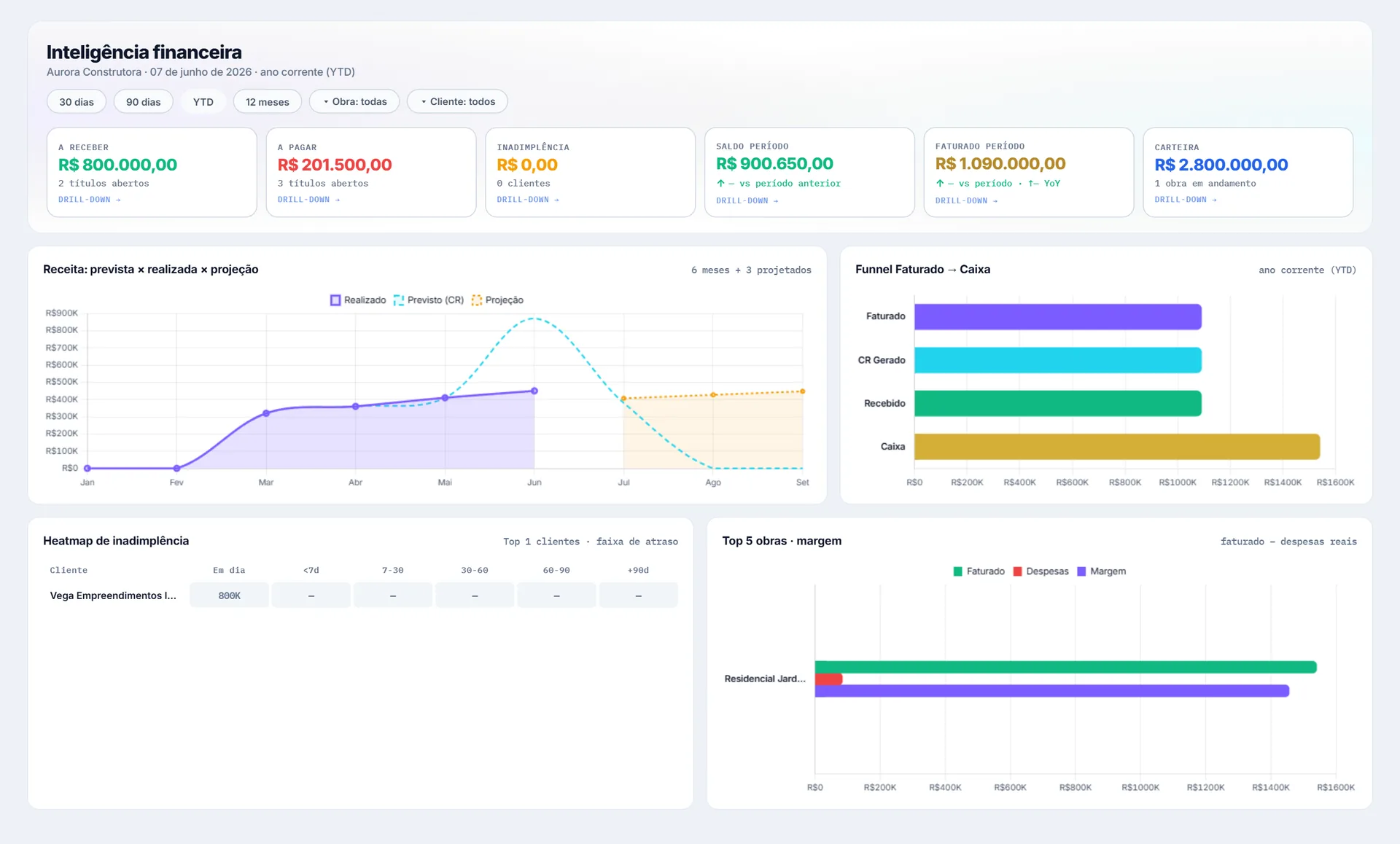
Task: Click the 800K heatmap cell
Action: pos(230,595)
